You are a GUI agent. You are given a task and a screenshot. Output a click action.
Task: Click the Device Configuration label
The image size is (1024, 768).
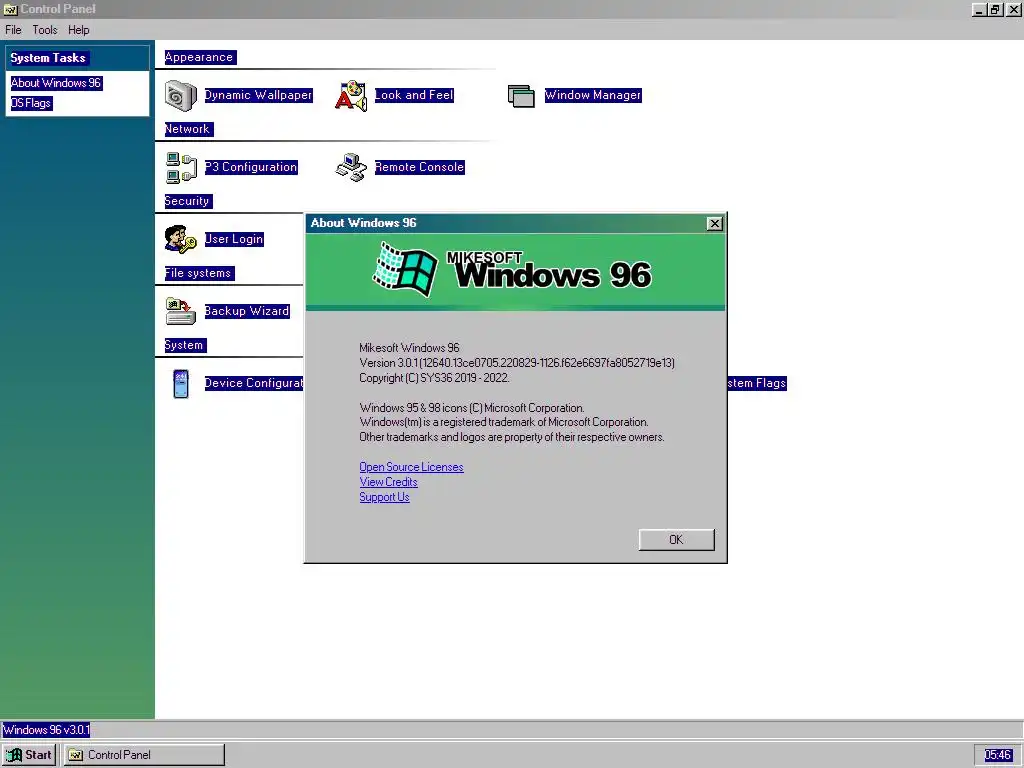tap(254, 383)
